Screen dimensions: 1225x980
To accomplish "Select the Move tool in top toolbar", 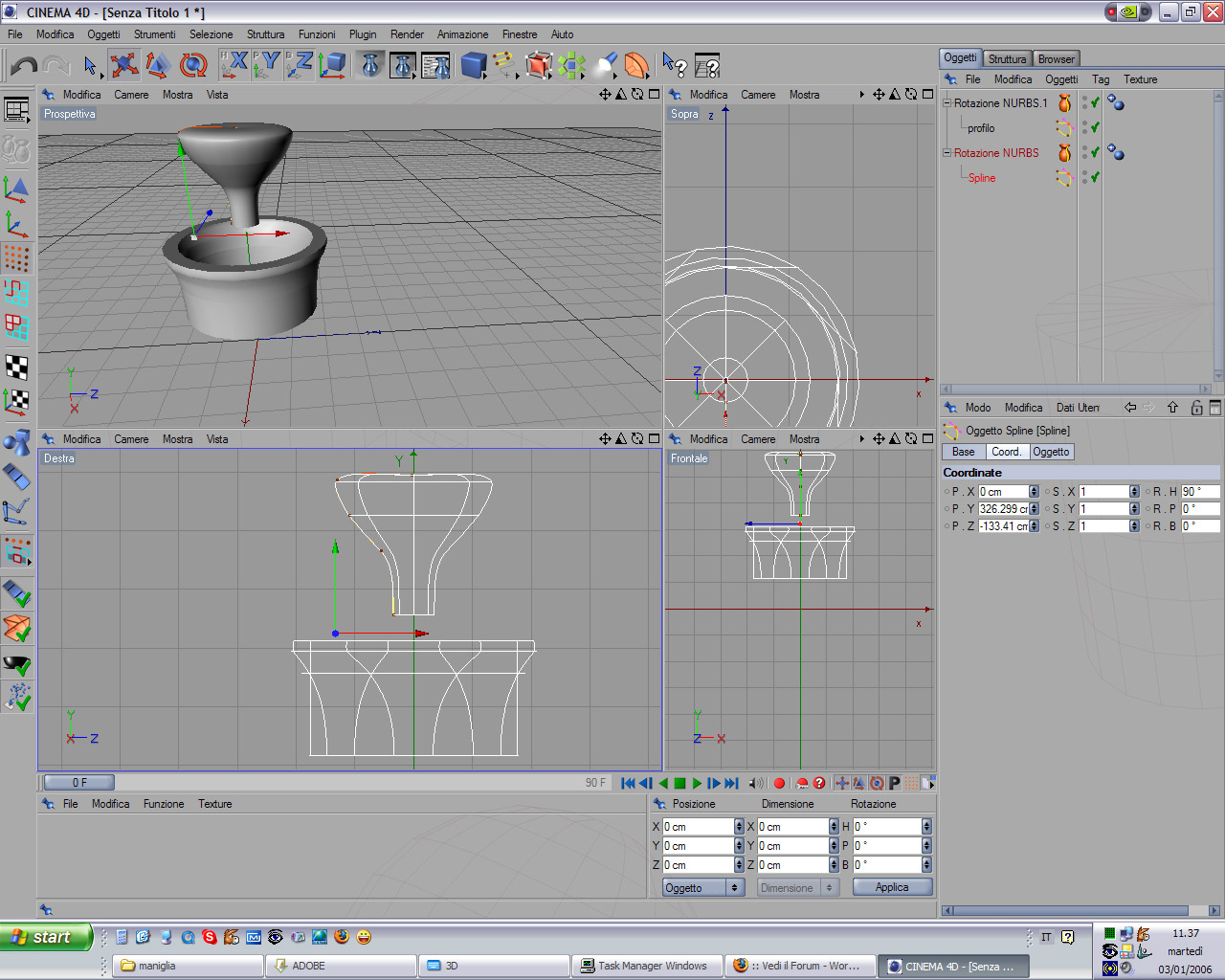I will click(123, 65).
